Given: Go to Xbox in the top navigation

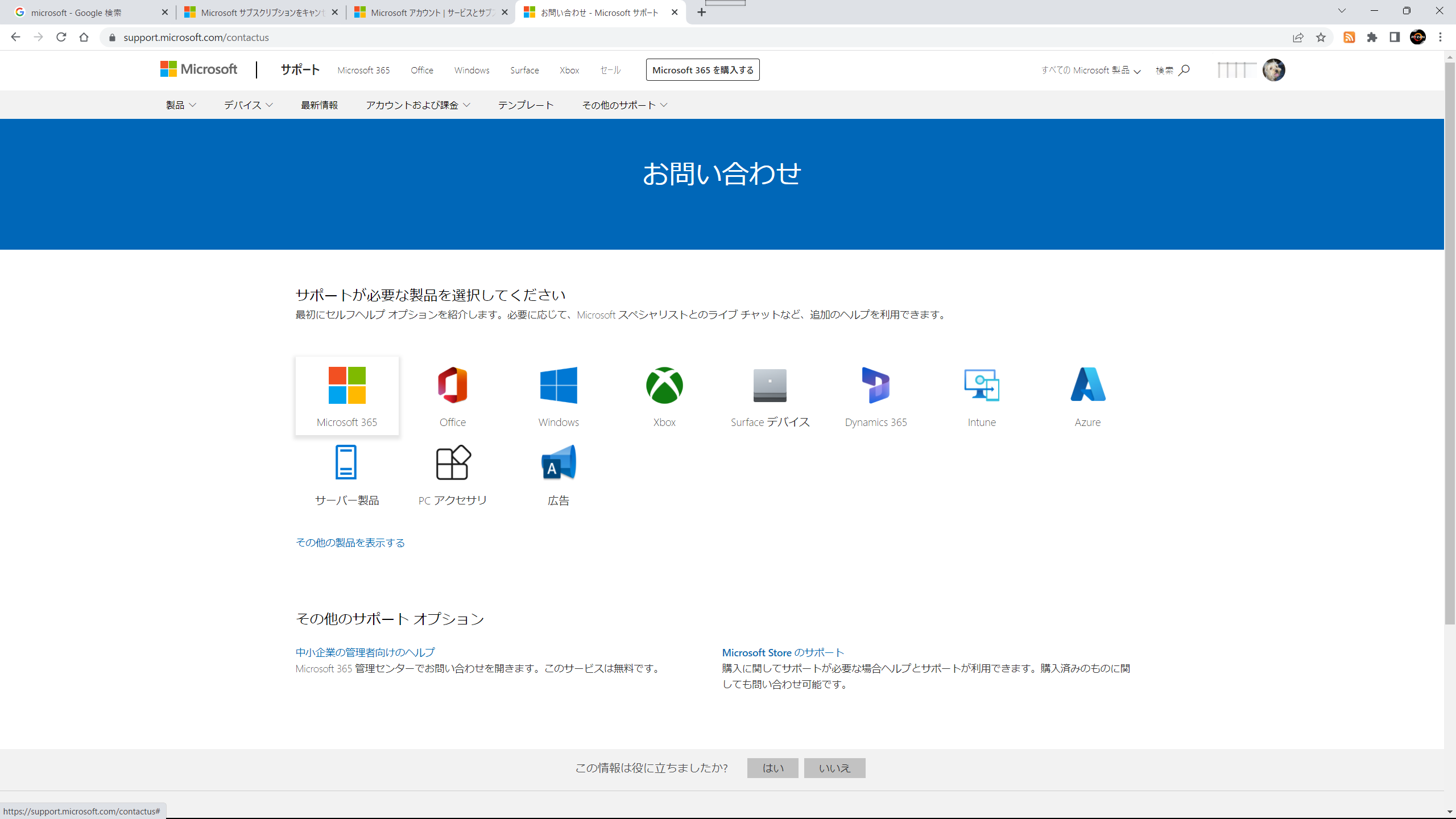Looking at the screenshot, I should pos(569,70).
